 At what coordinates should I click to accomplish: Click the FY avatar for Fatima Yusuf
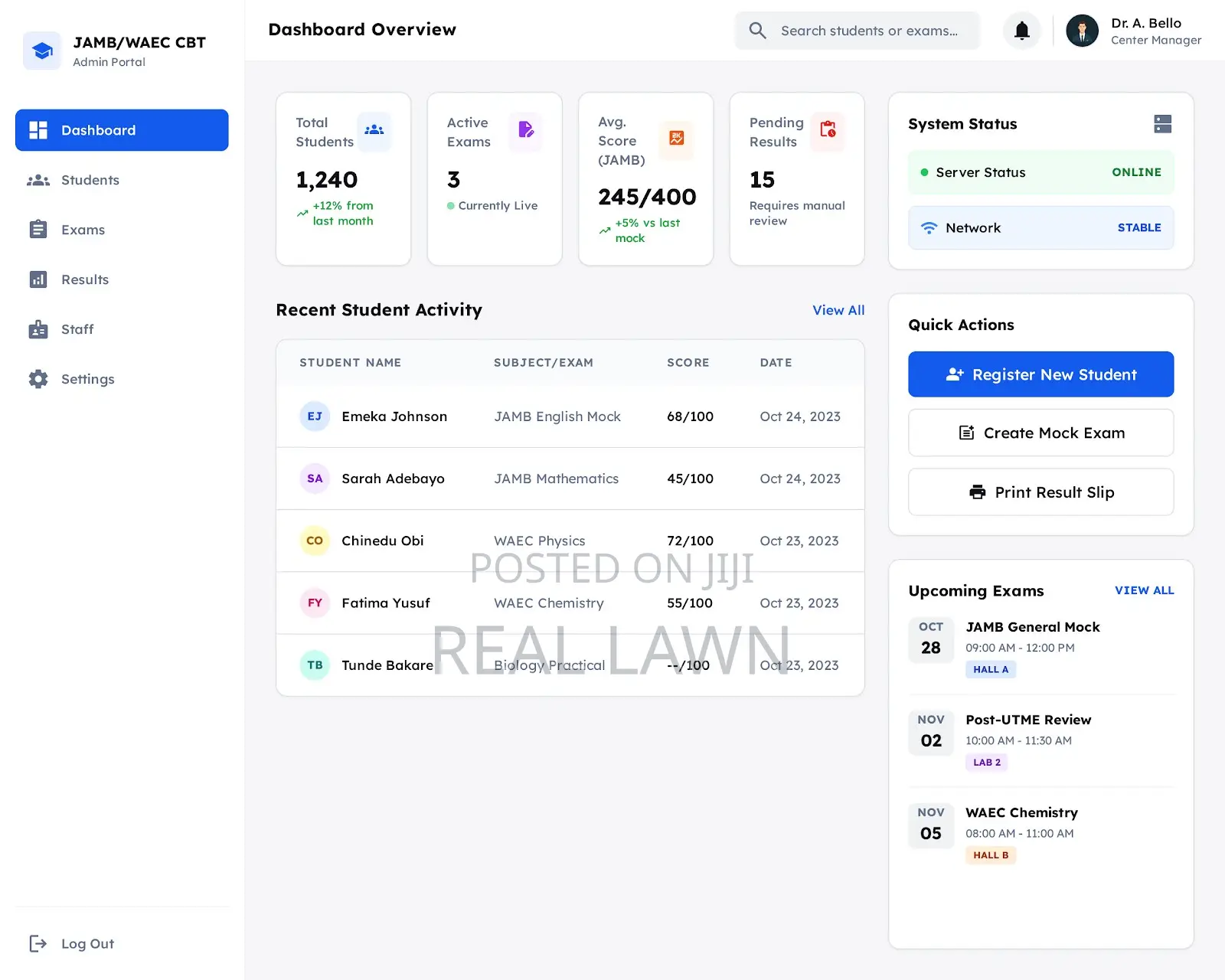pyautogui.click(x=315, y=603)
